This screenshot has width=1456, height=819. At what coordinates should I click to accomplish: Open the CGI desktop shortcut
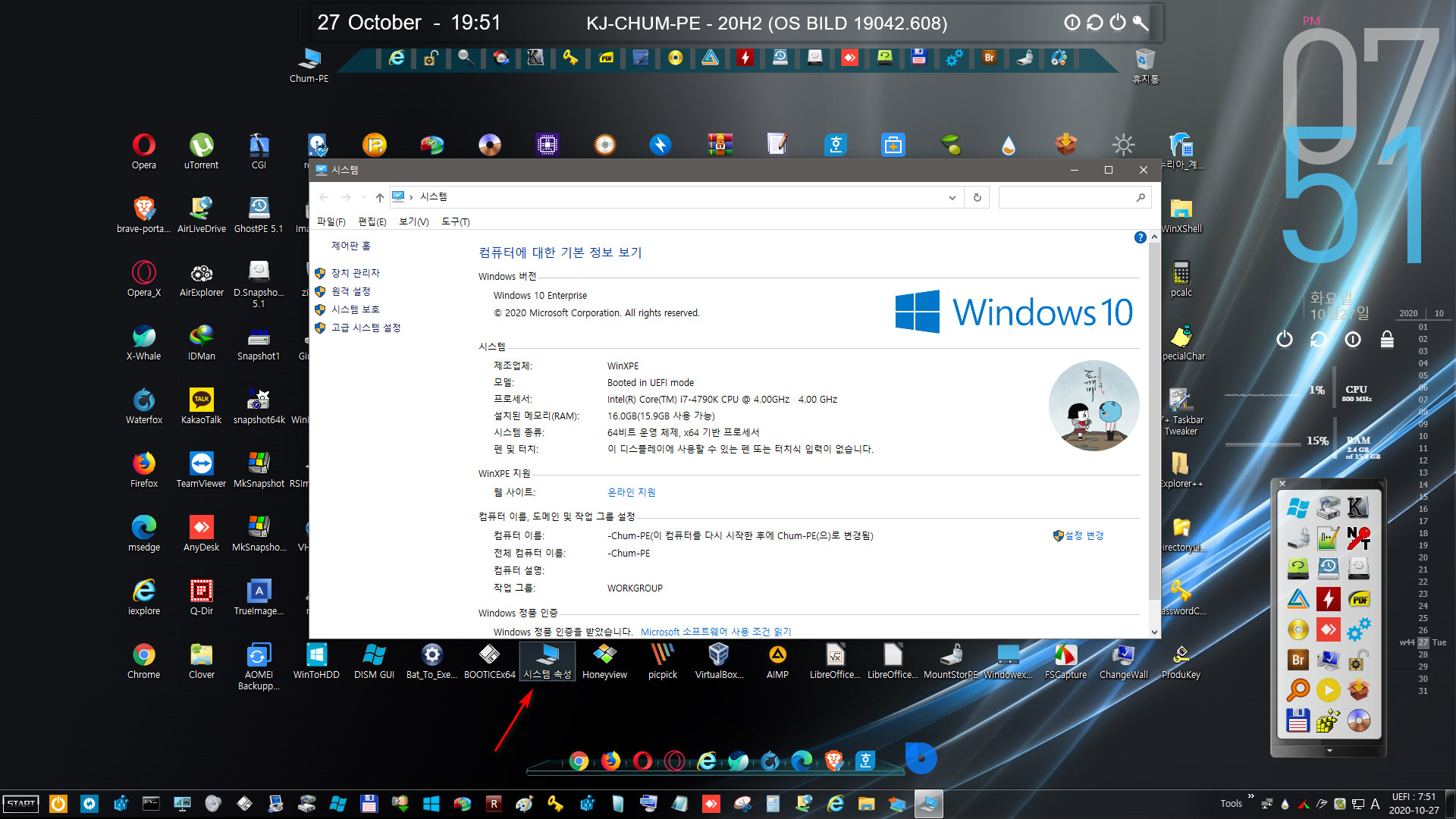[x=259, y=151]
